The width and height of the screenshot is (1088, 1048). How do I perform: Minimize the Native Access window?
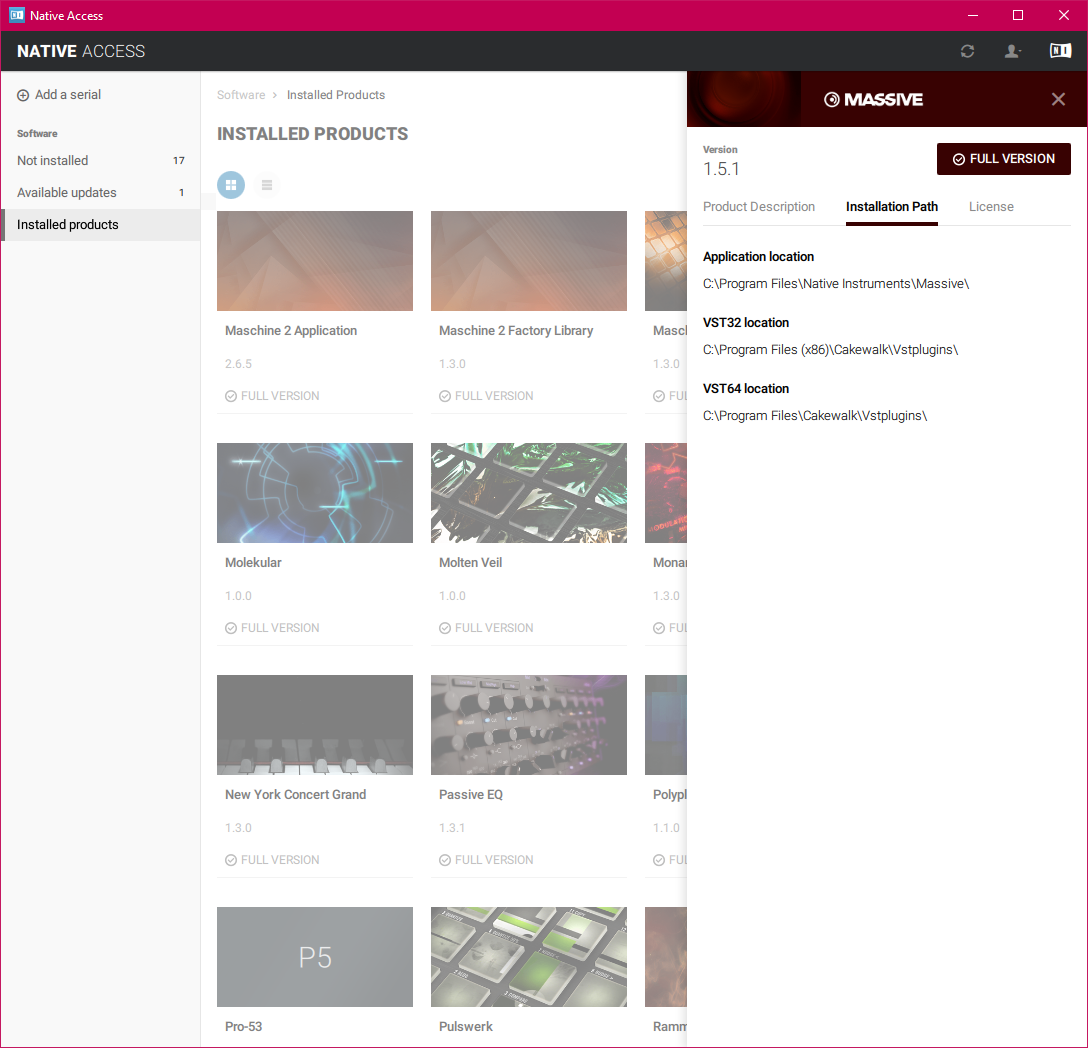(x=973, y=15)
